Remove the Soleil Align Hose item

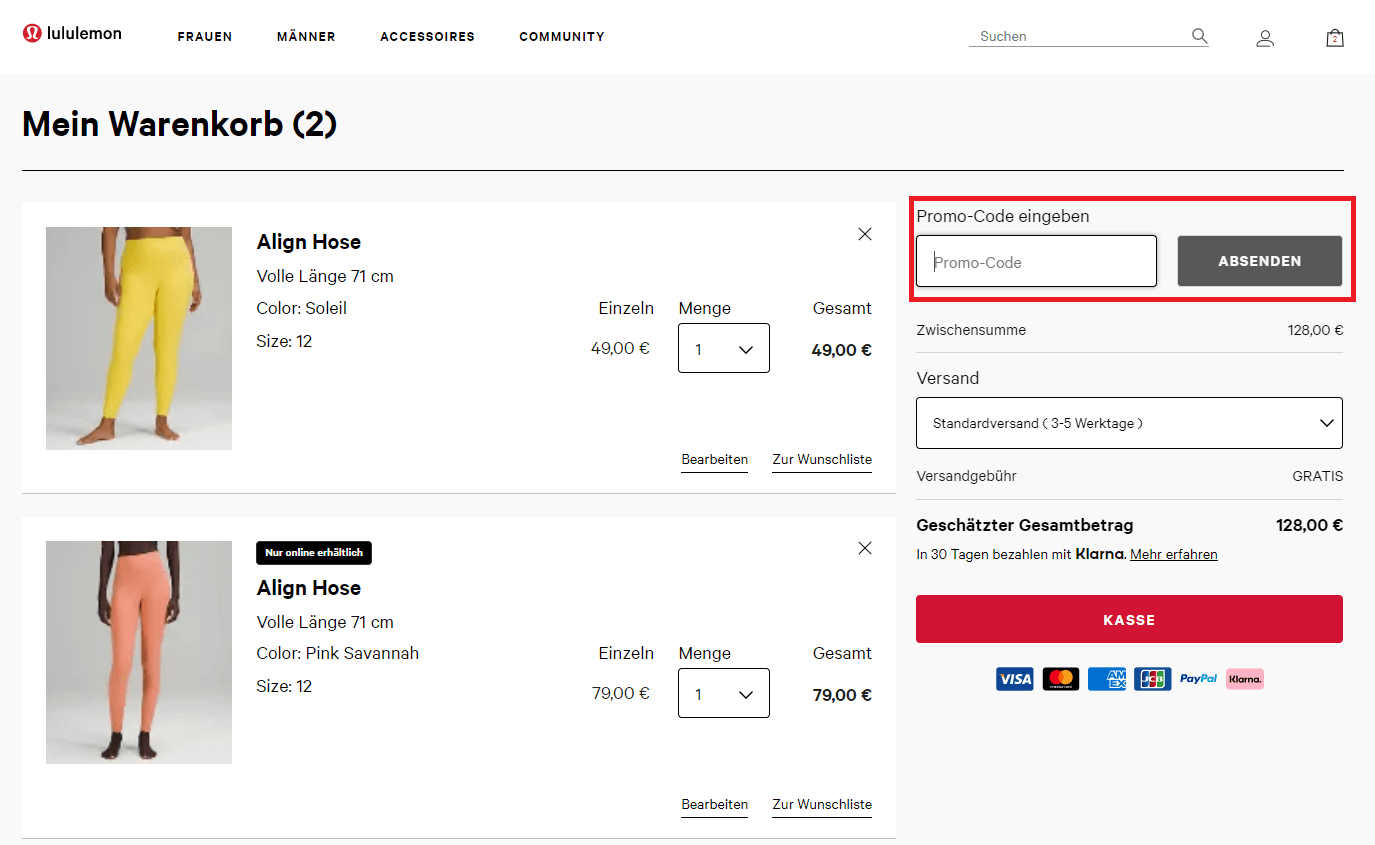(x=865, y=234)
